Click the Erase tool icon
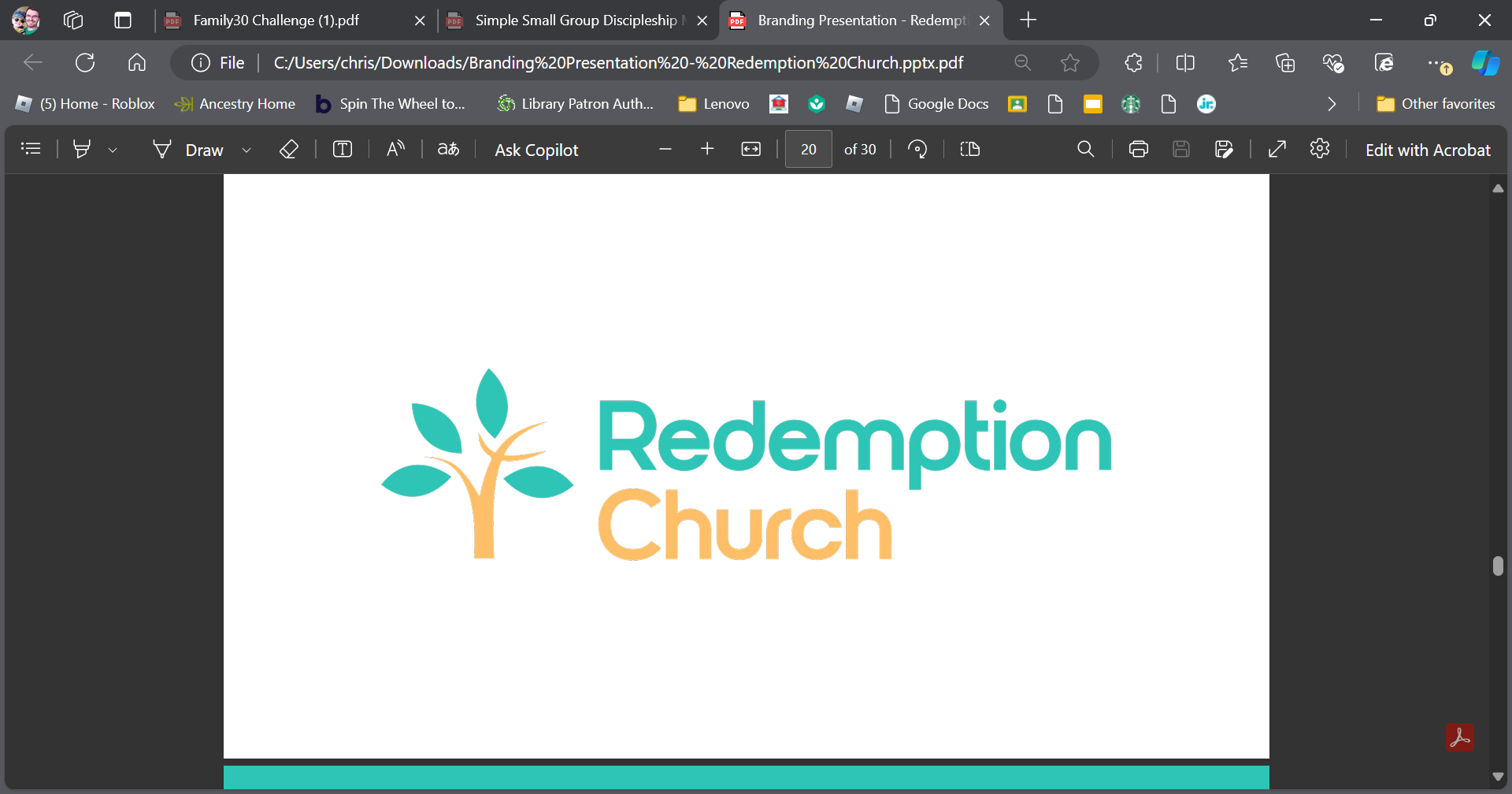This screenshot has width=1512, height=794. (x=288, y=150)
